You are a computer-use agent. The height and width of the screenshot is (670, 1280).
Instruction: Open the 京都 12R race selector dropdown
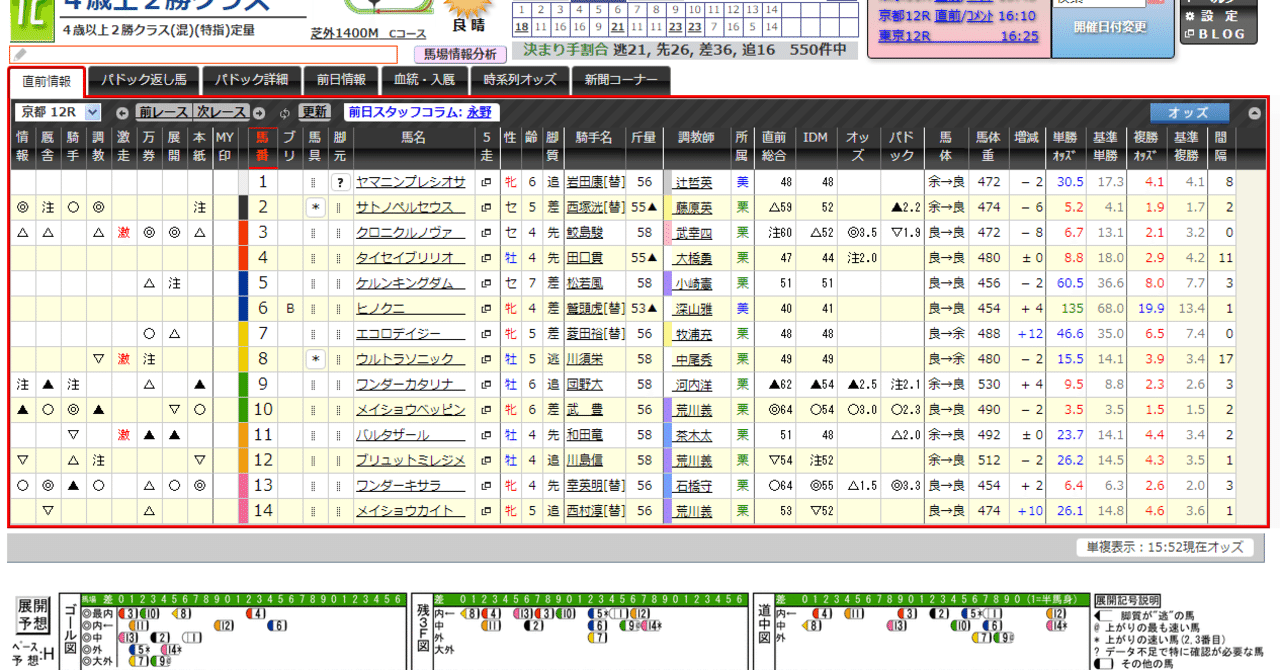59,112
